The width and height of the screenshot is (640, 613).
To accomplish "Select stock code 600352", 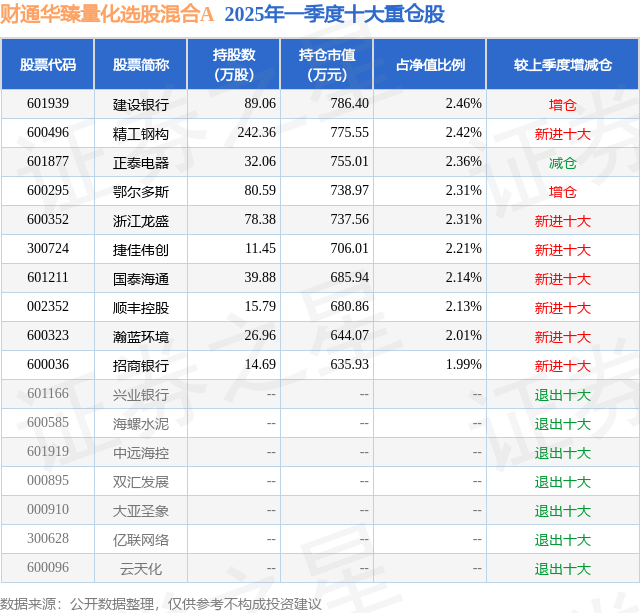I will coord(48,220).
